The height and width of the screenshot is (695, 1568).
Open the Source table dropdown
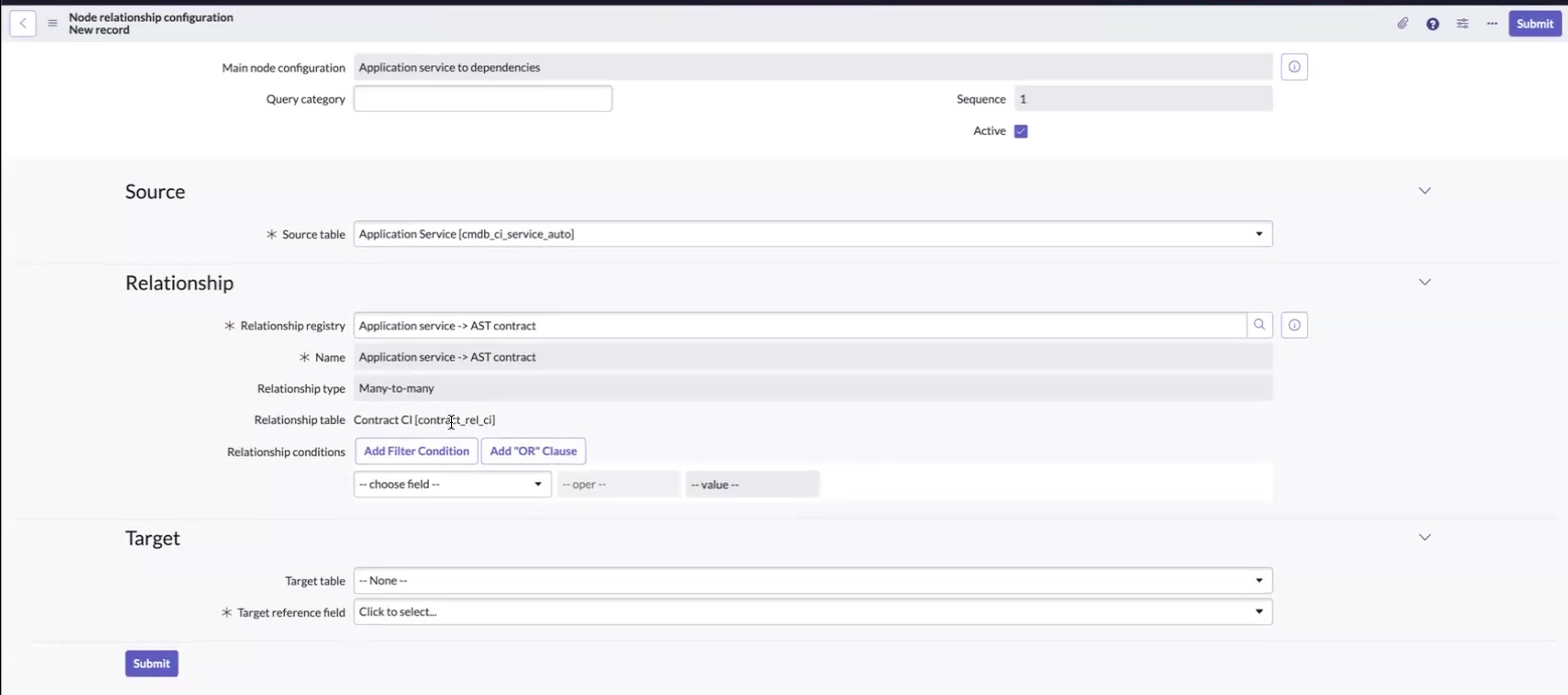coord(813,234)
